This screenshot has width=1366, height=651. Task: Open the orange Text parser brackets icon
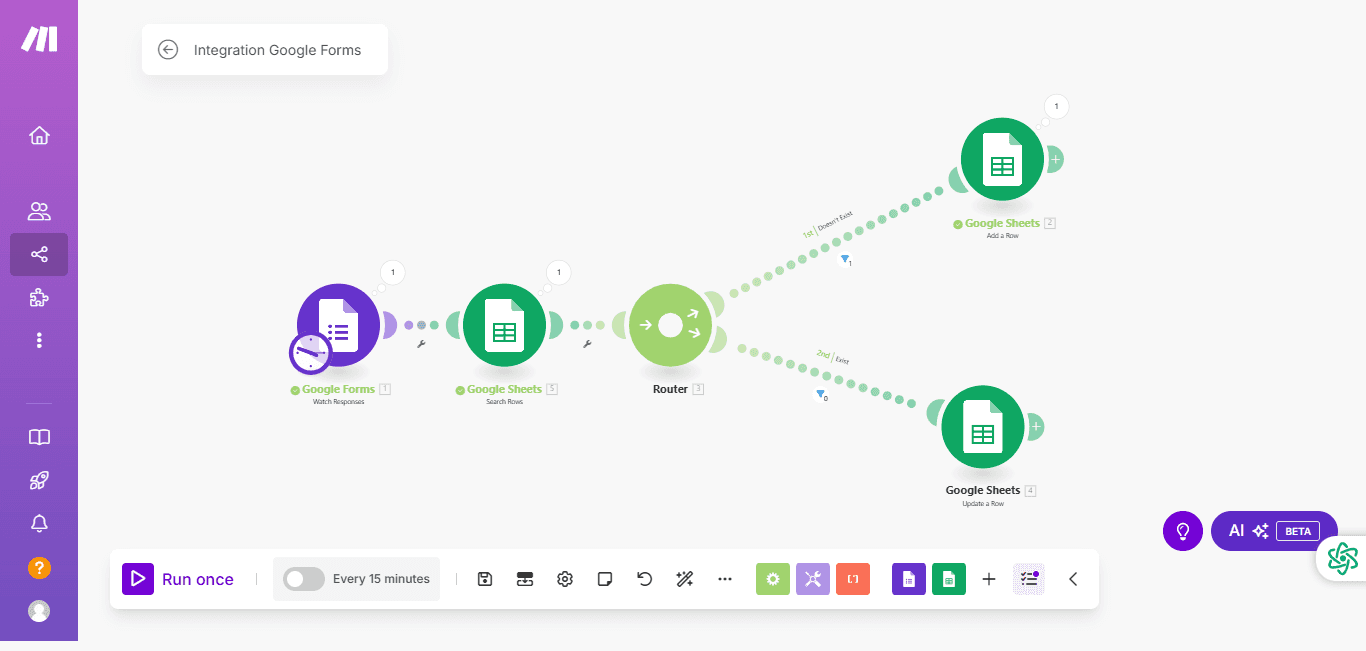[853, 579]
